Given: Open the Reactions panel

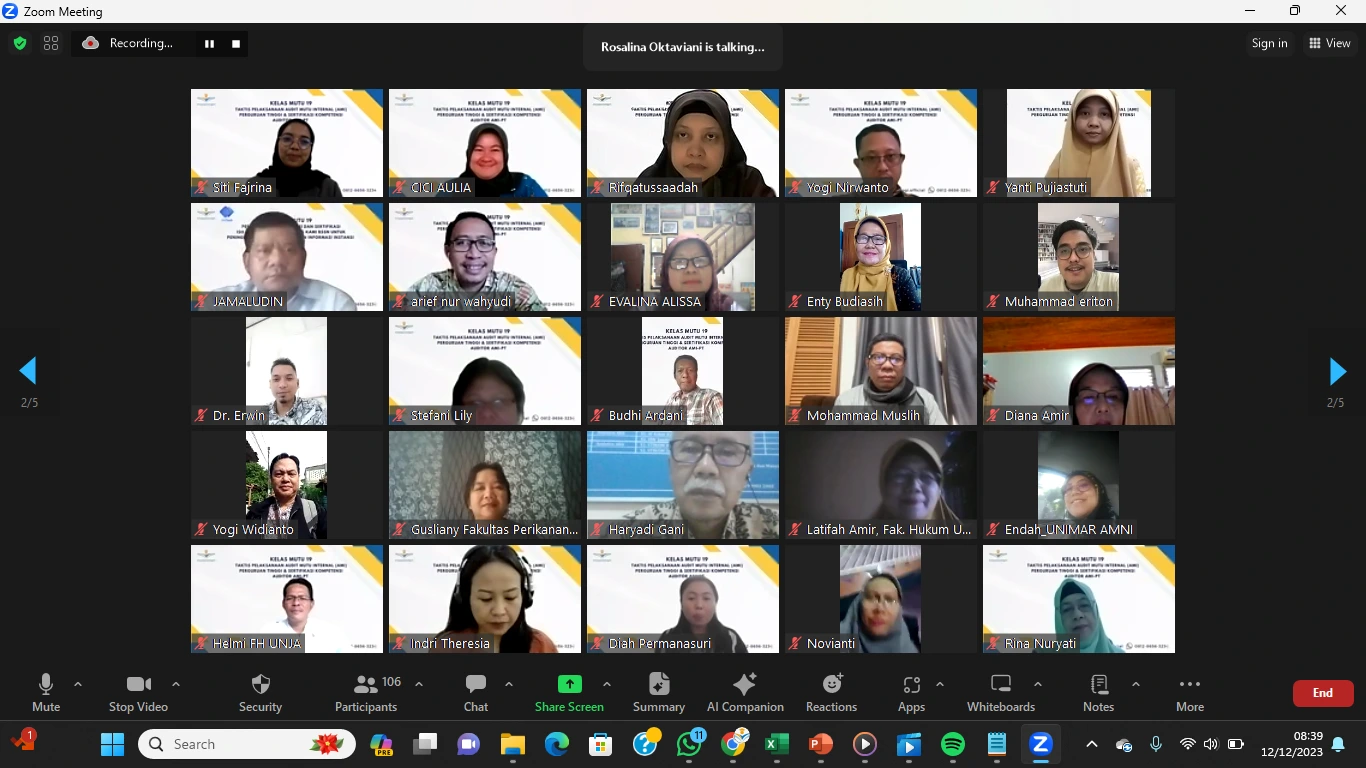Looking at the screenshot, I should 831,692.
